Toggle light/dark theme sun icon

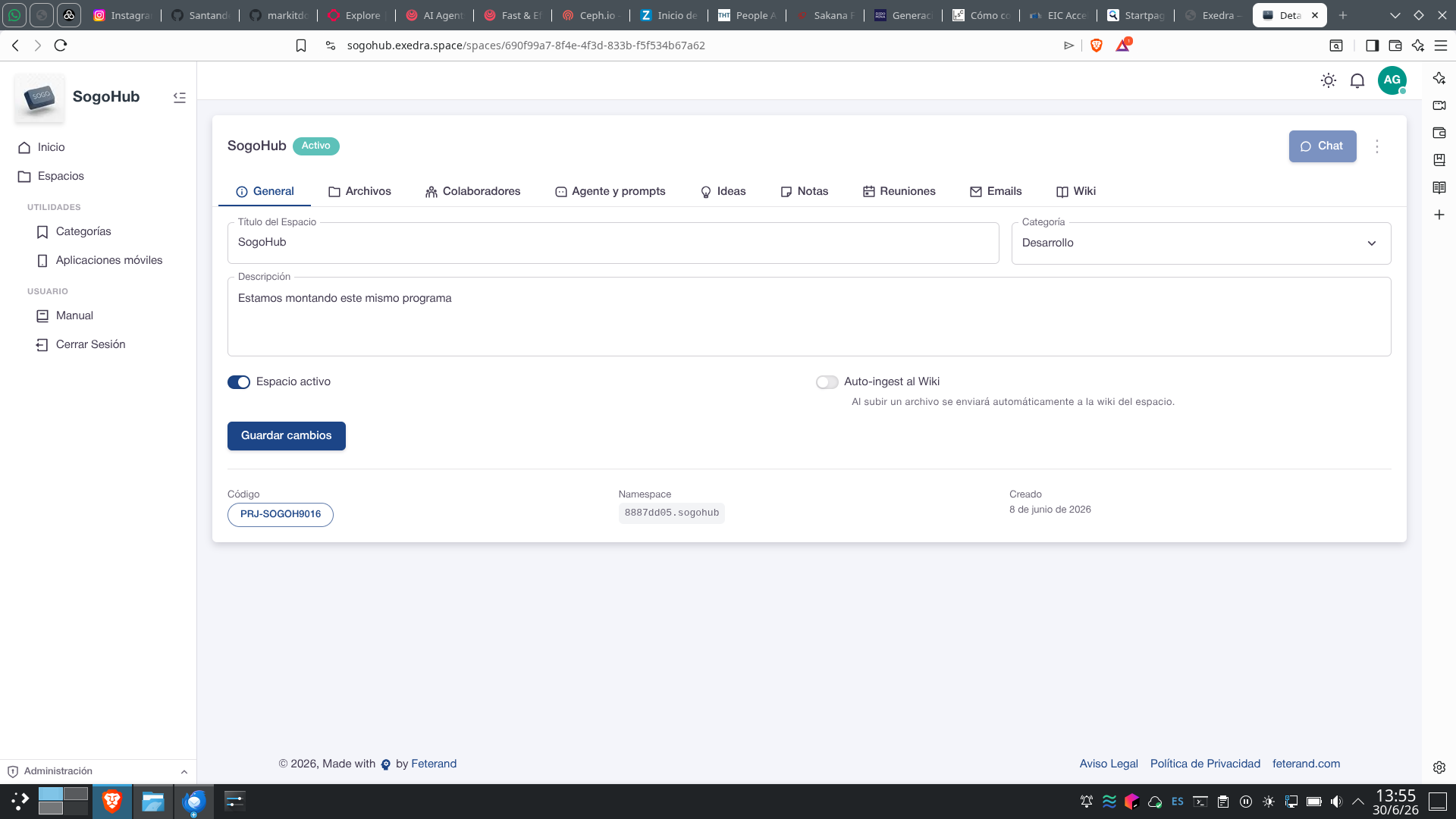pos(1328,80)
